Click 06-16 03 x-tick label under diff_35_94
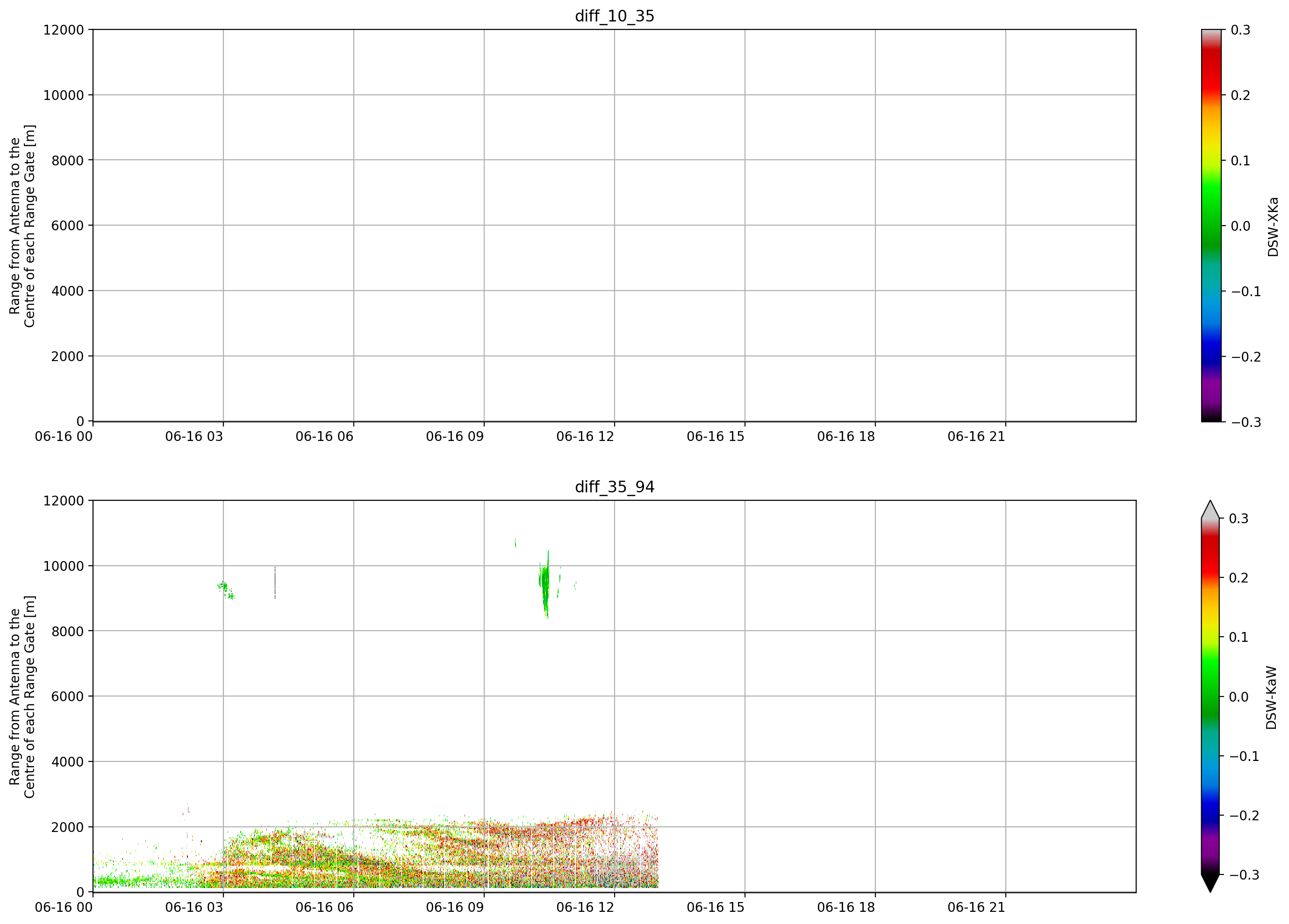Screen dimensions: 1289x924 (194, 907)
